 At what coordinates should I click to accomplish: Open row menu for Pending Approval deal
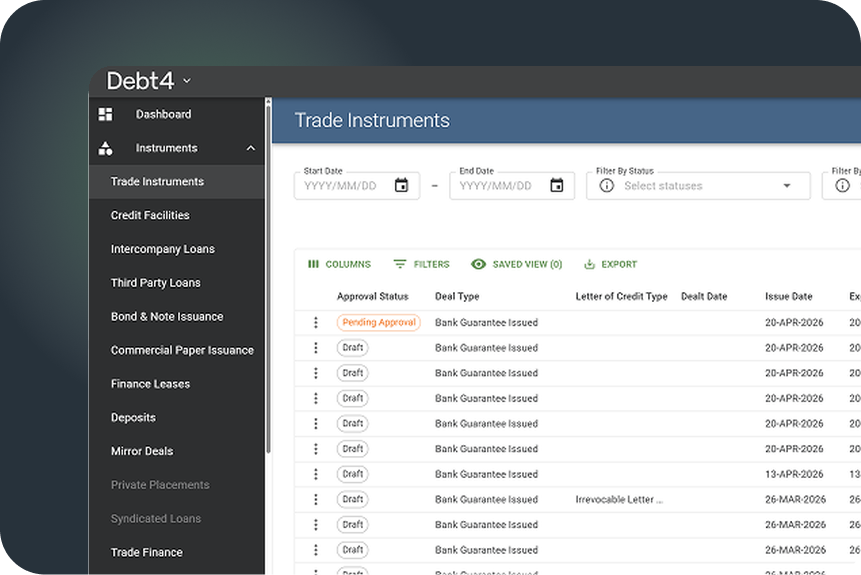[316, 322]
